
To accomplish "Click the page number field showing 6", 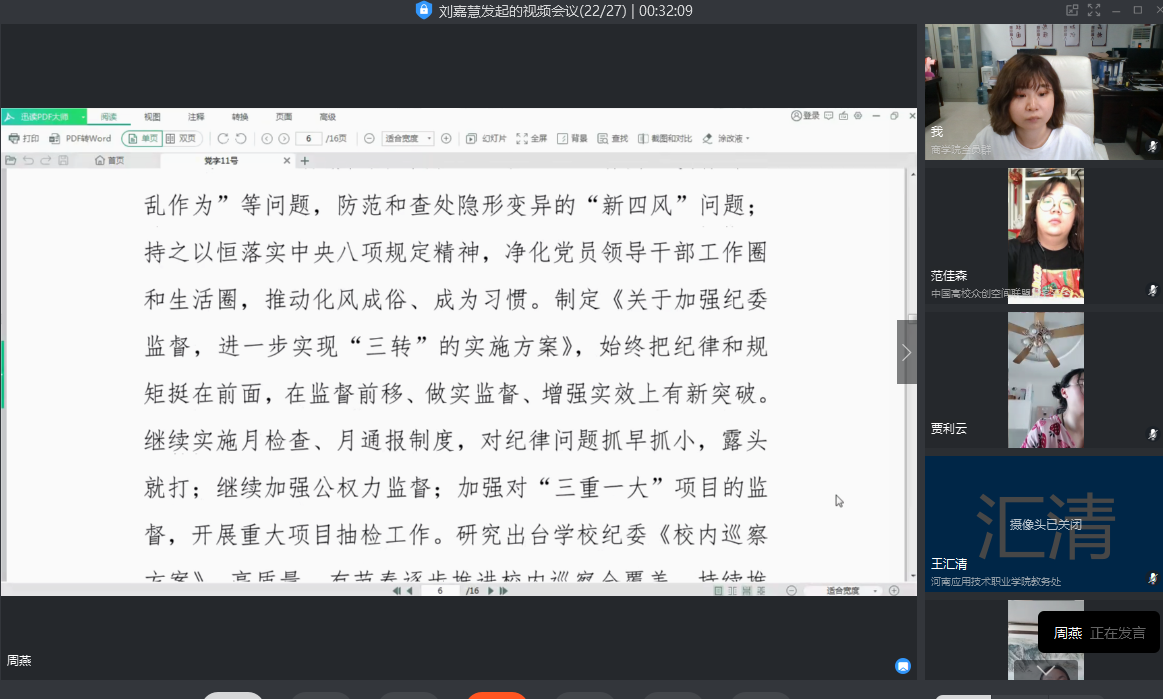I will (x=308, y=139).
